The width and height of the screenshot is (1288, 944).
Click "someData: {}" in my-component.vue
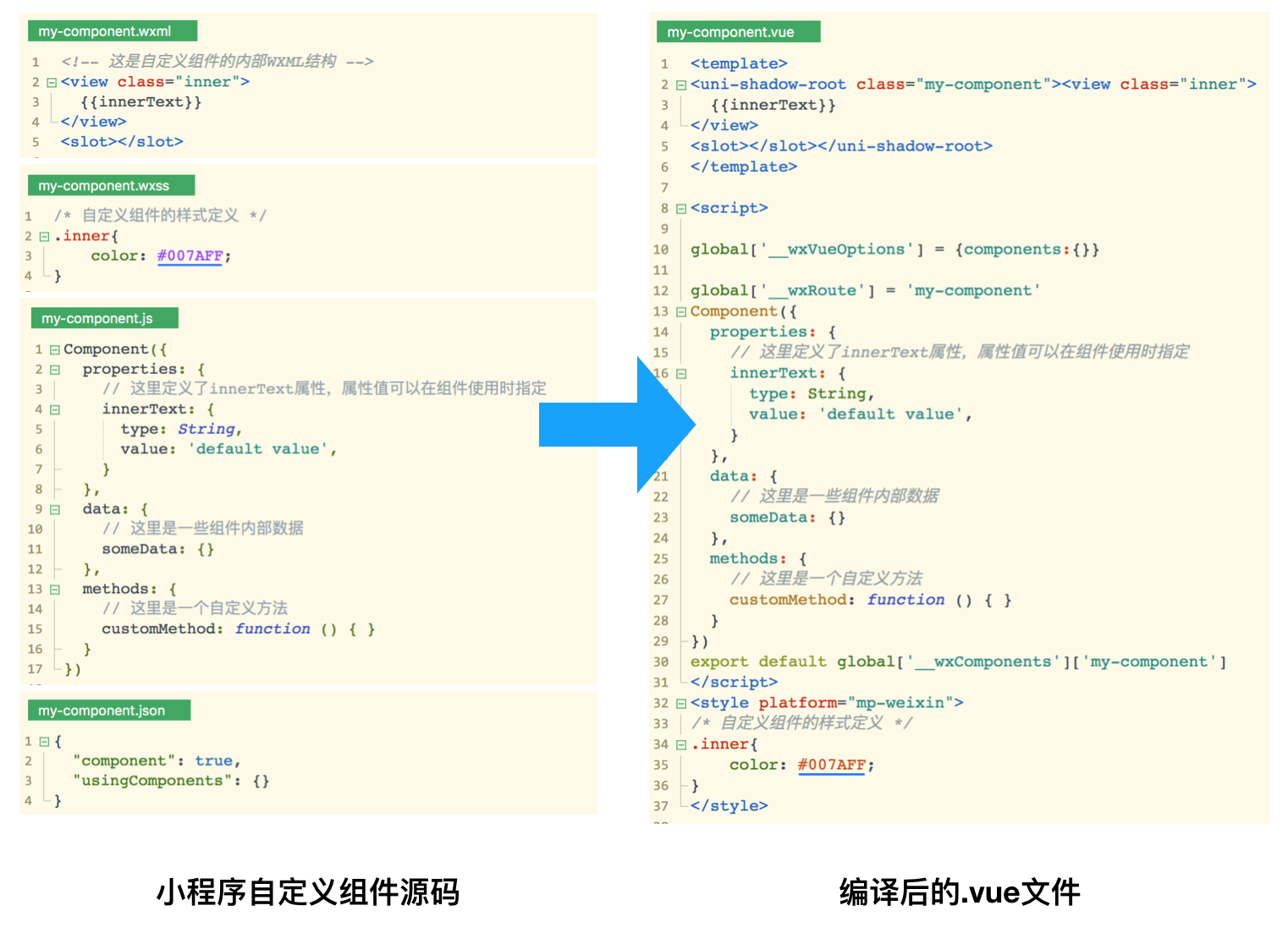[788, 518]
